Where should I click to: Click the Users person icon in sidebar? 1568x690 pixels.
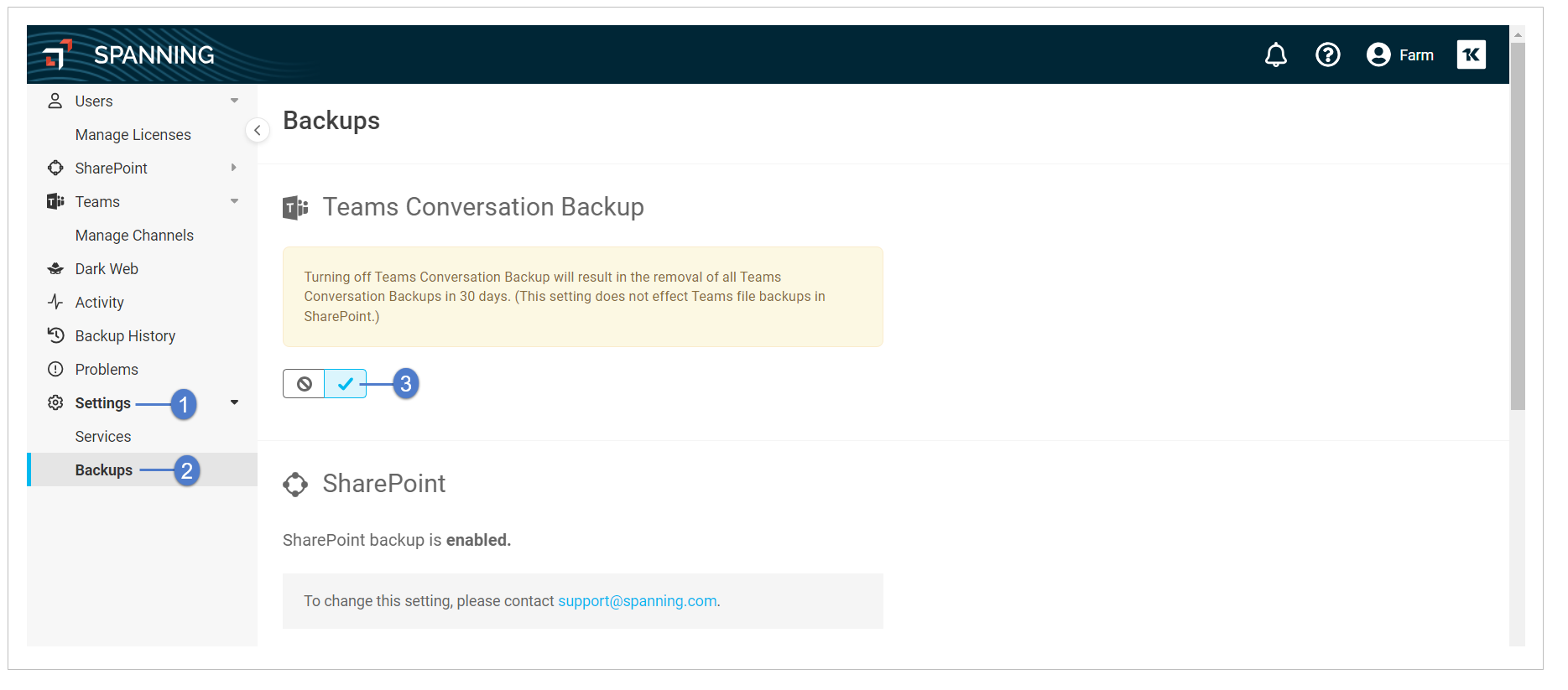55,101
